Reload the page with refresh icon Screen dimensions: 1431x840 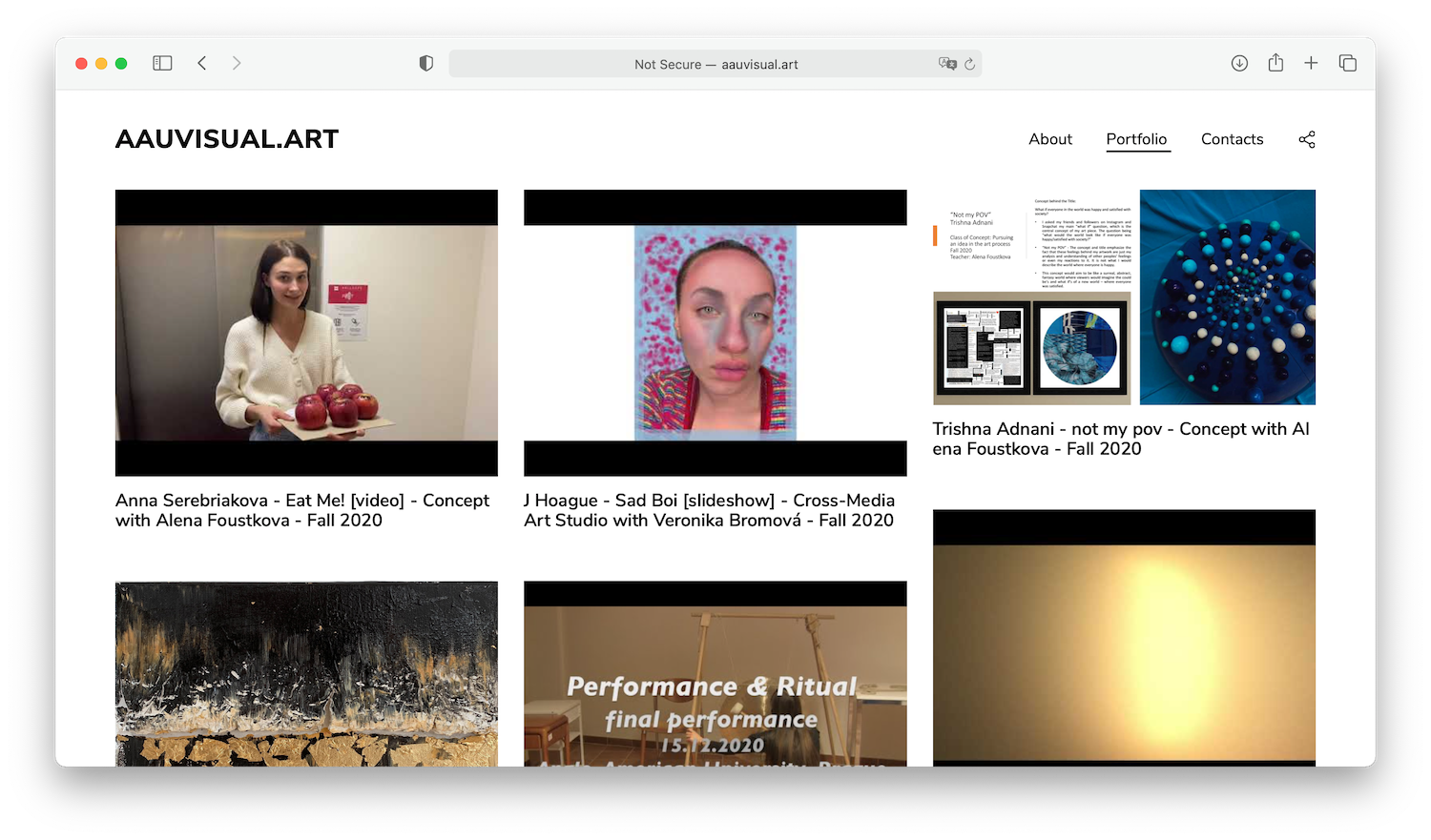click(x=970, y=64)
